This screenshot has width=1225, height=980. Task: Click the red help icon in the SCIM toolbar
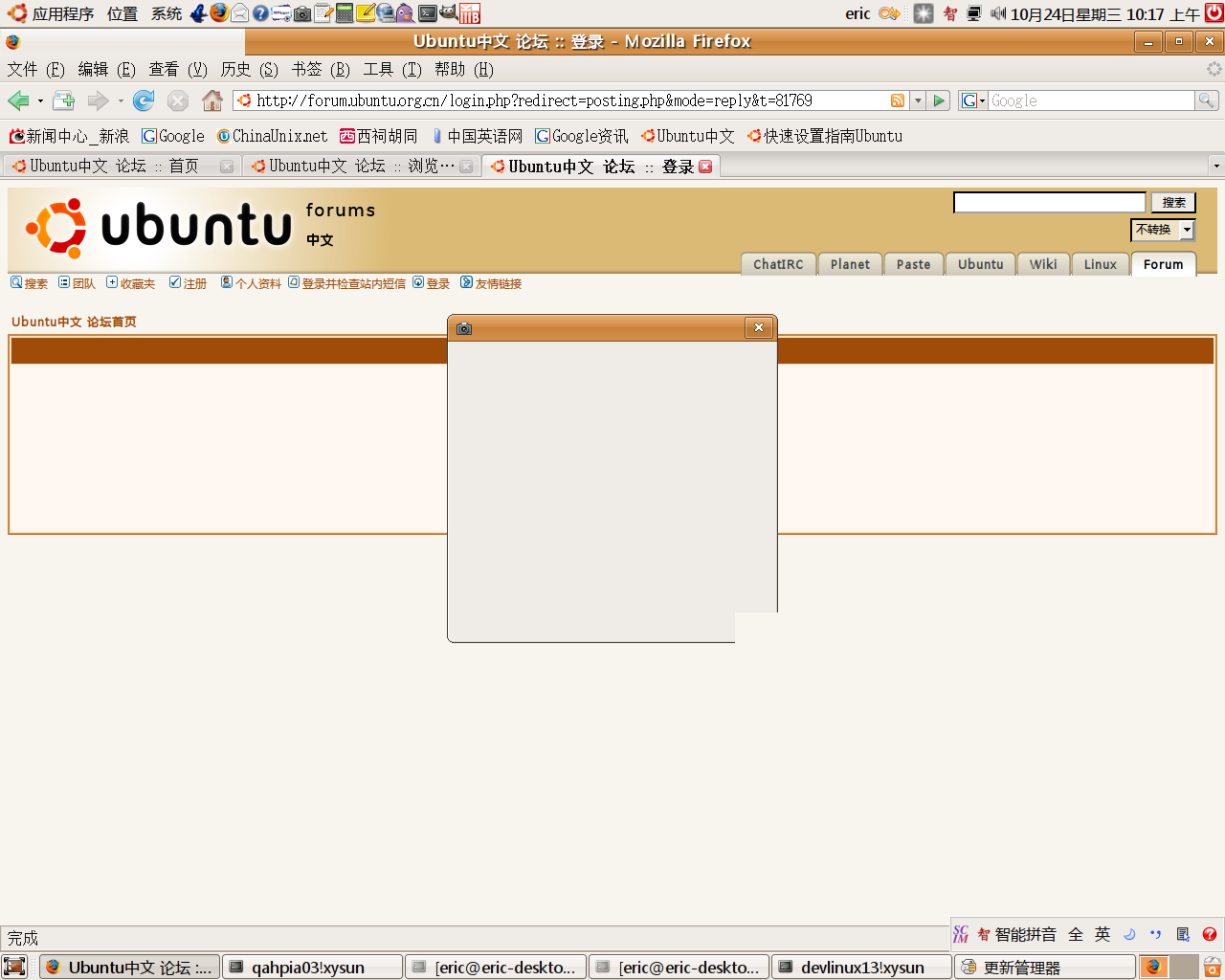1210,934
